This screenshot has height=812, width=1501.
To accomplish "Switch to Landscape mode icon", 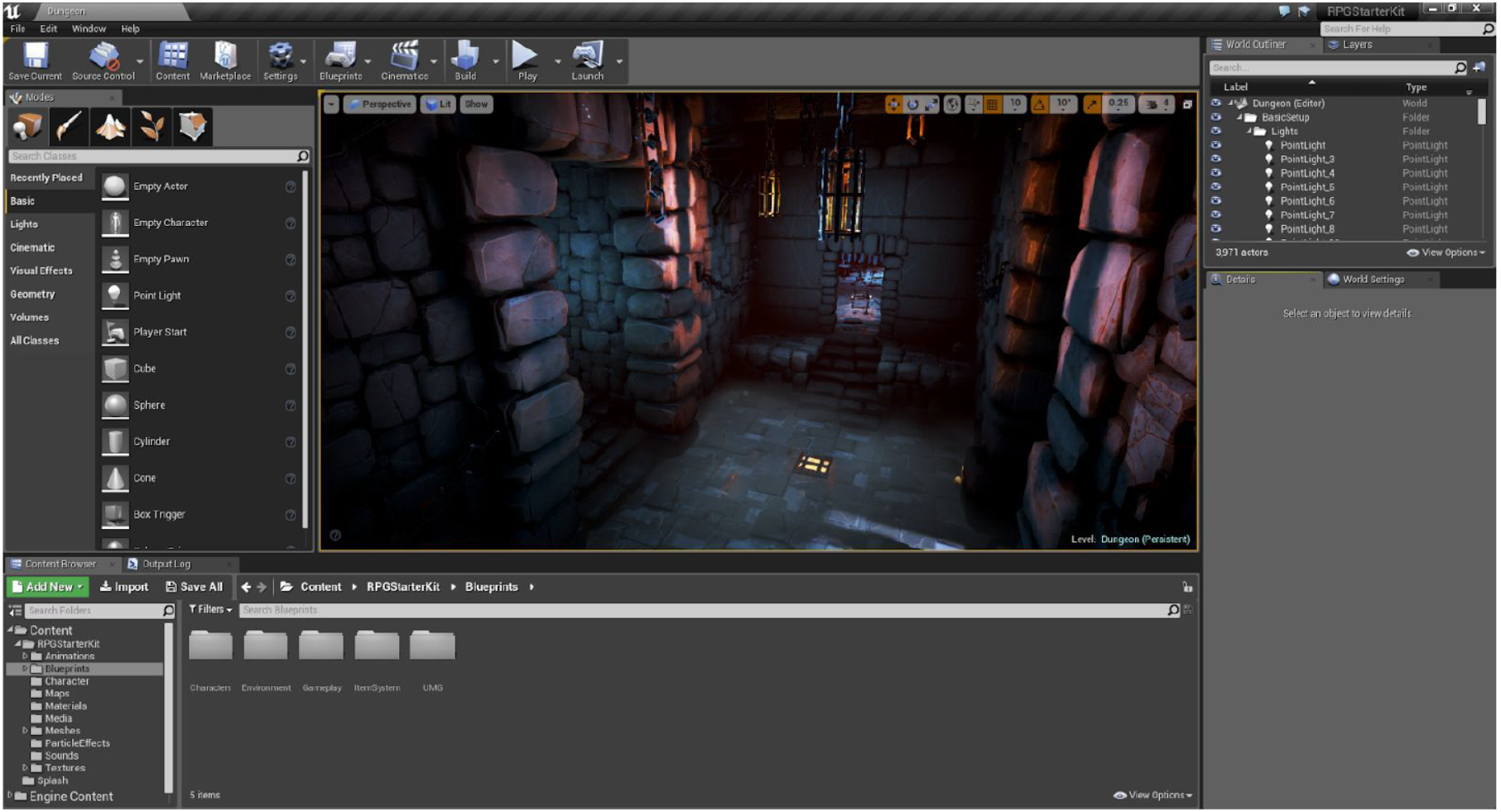I will pos(110,127).
